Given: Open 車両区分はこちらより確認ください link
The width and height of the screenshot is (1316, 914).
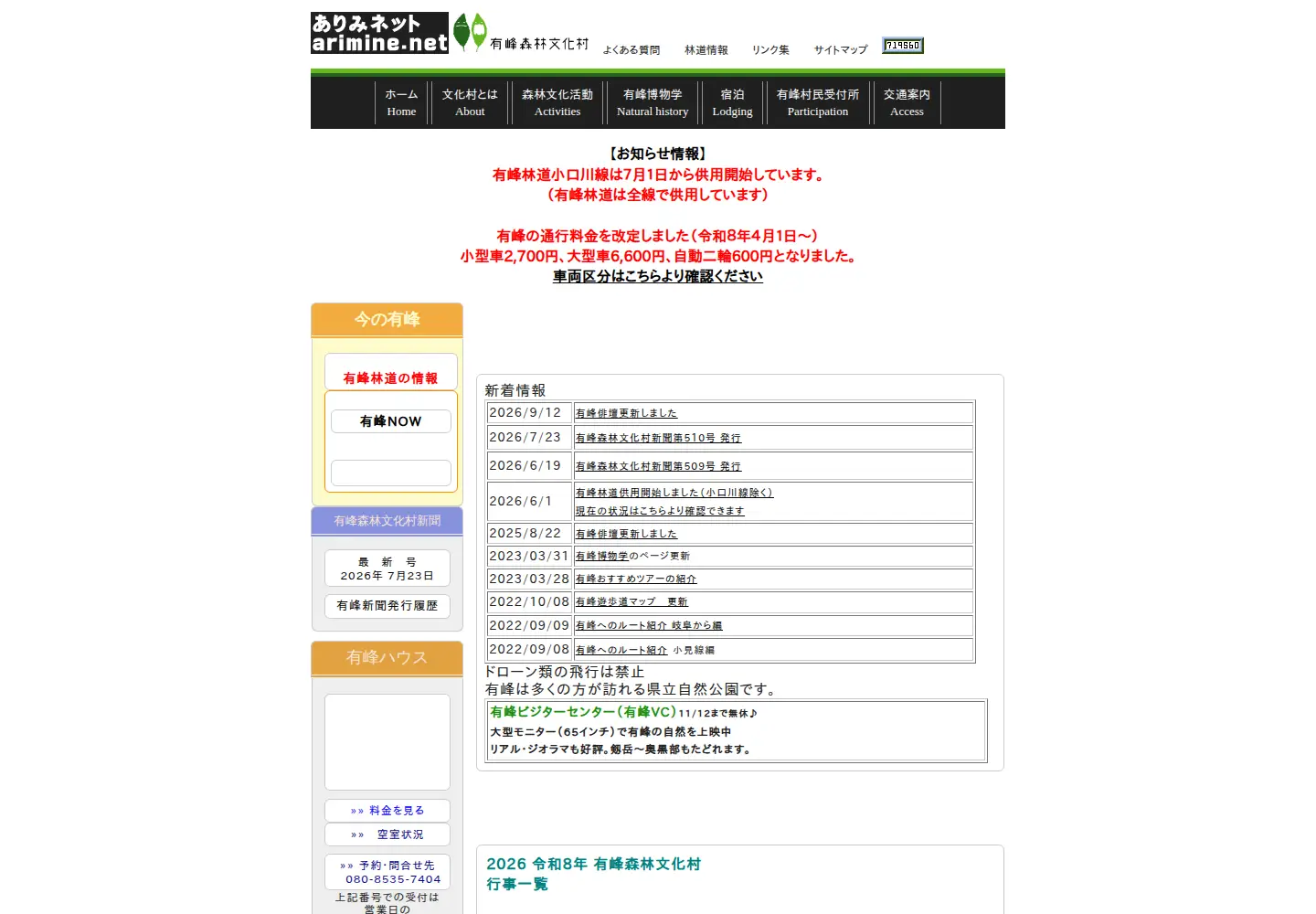Looking at the screenshot, I should point(658,276).
